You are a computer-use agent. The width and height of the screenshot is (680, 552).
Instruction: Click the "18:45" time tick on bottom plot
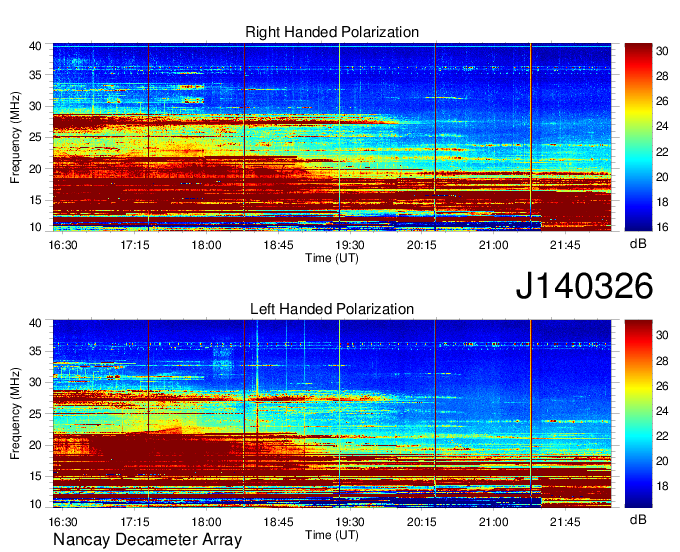point(278,522)
